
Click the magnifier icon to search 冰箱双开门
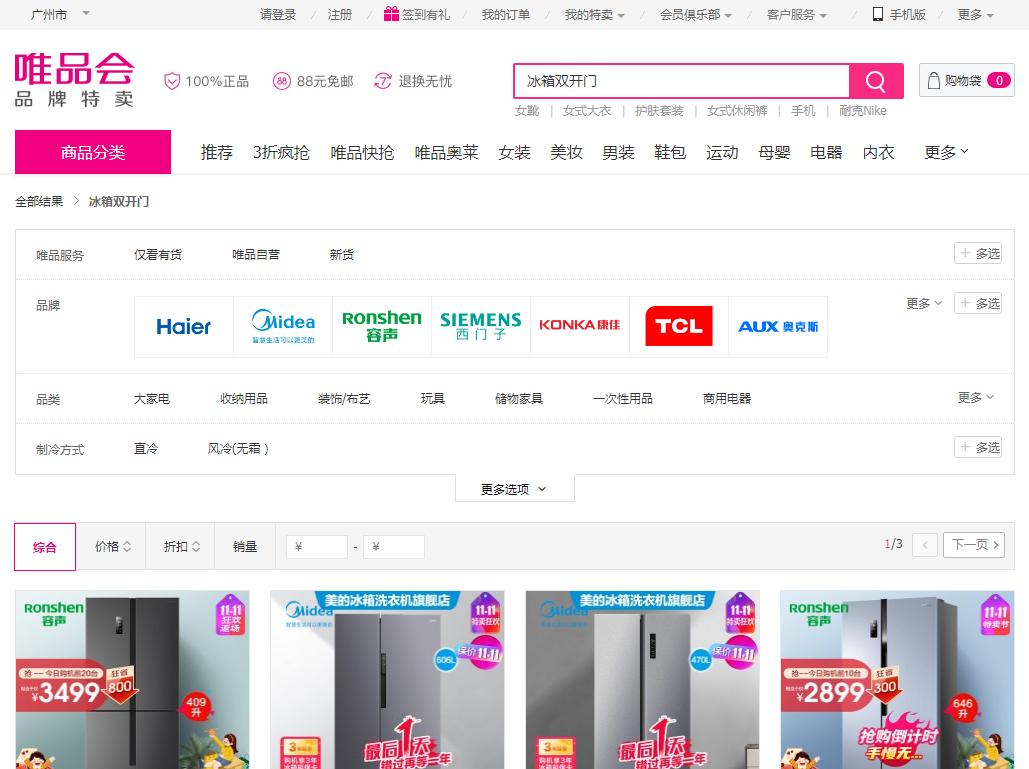[875, 80]
